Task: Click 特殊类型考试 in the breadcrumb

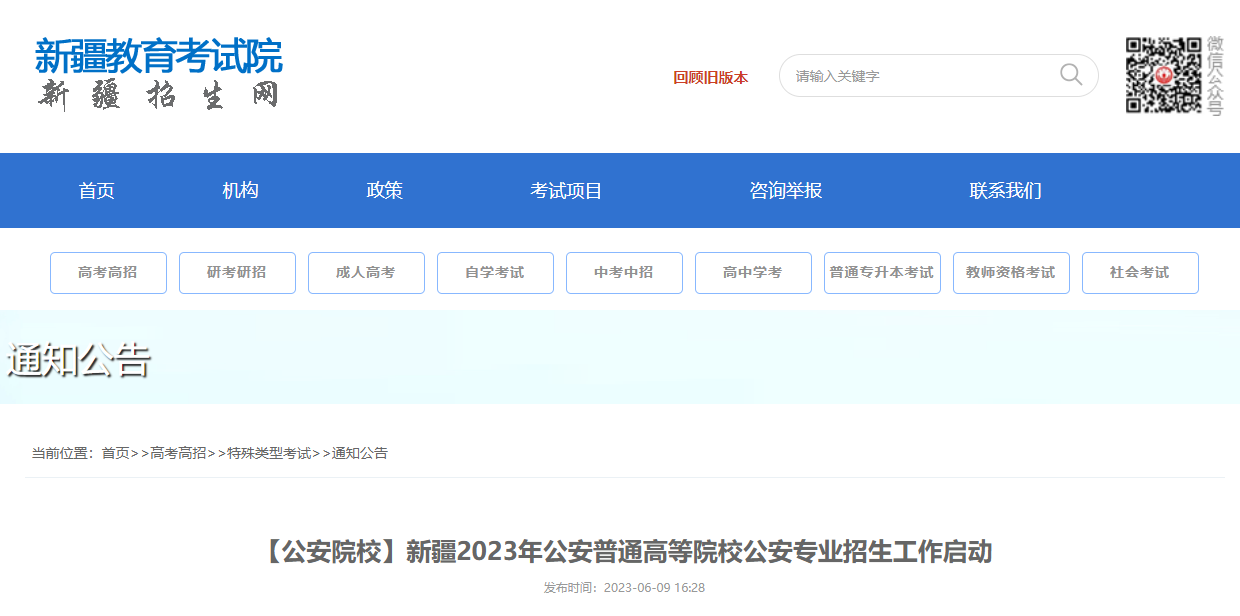Action: [269, 453]
